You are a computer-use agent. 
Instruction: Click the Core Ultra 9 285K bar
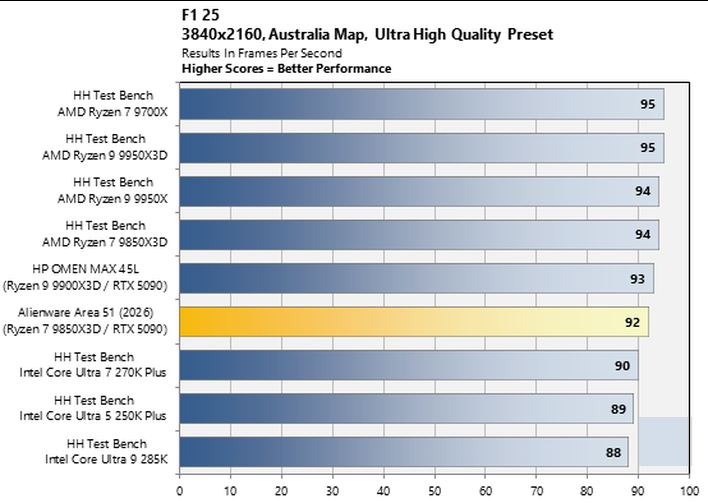coord(404,452)
